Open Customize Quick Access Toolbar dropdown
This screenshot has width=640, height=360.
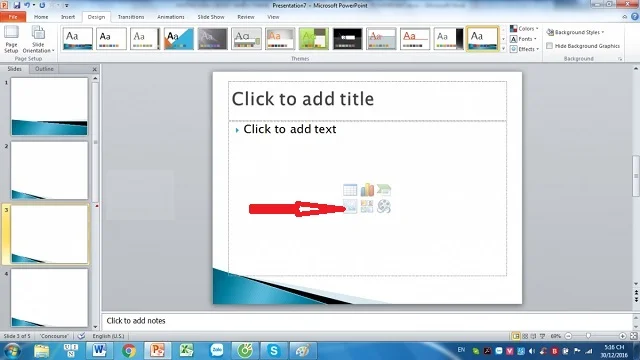tap(67, 6)
